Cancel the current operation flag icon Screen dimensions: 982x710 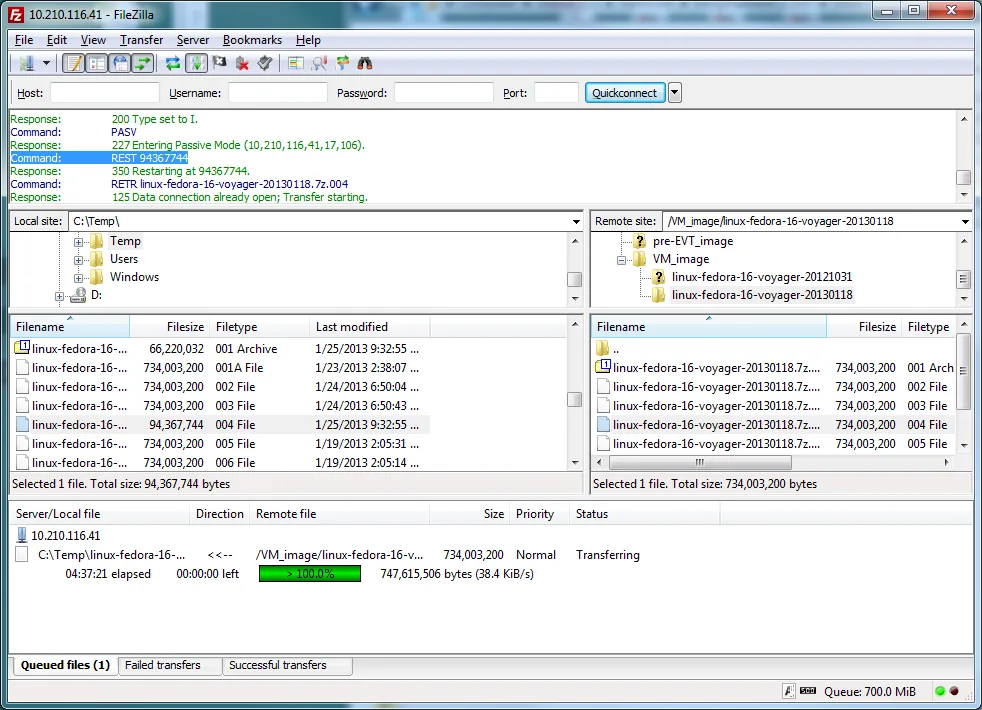click(x=219, y=63)
